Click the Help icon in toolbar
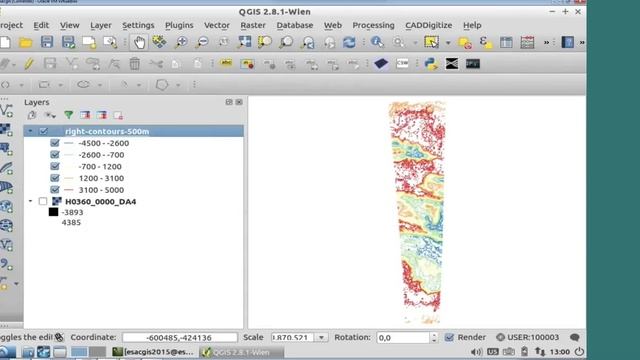Screen dimensions: 640x360 pos(568,42)
